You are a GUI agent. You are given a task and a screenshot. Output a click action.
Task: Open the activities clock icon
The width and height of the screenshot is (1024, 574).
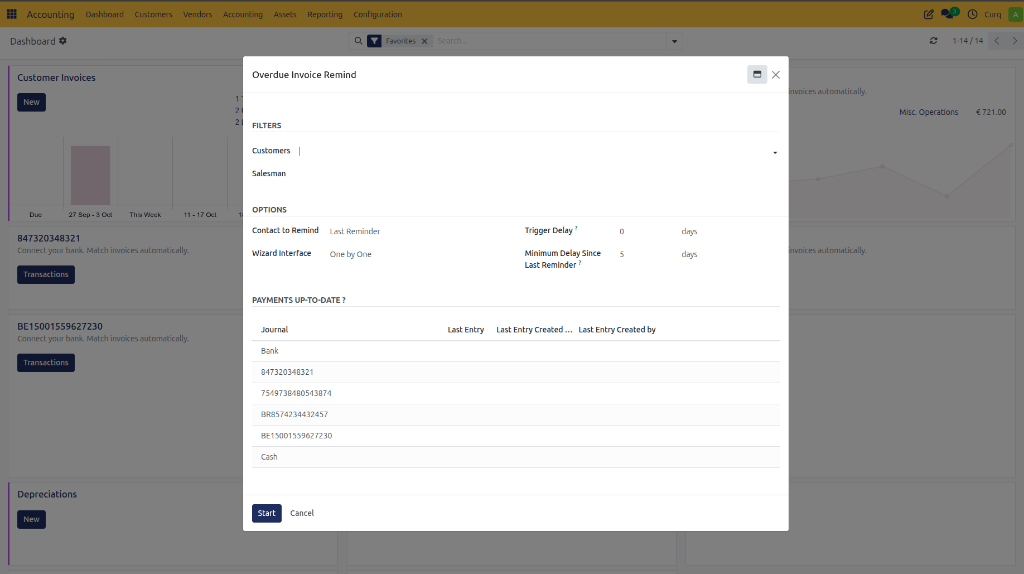972,14
